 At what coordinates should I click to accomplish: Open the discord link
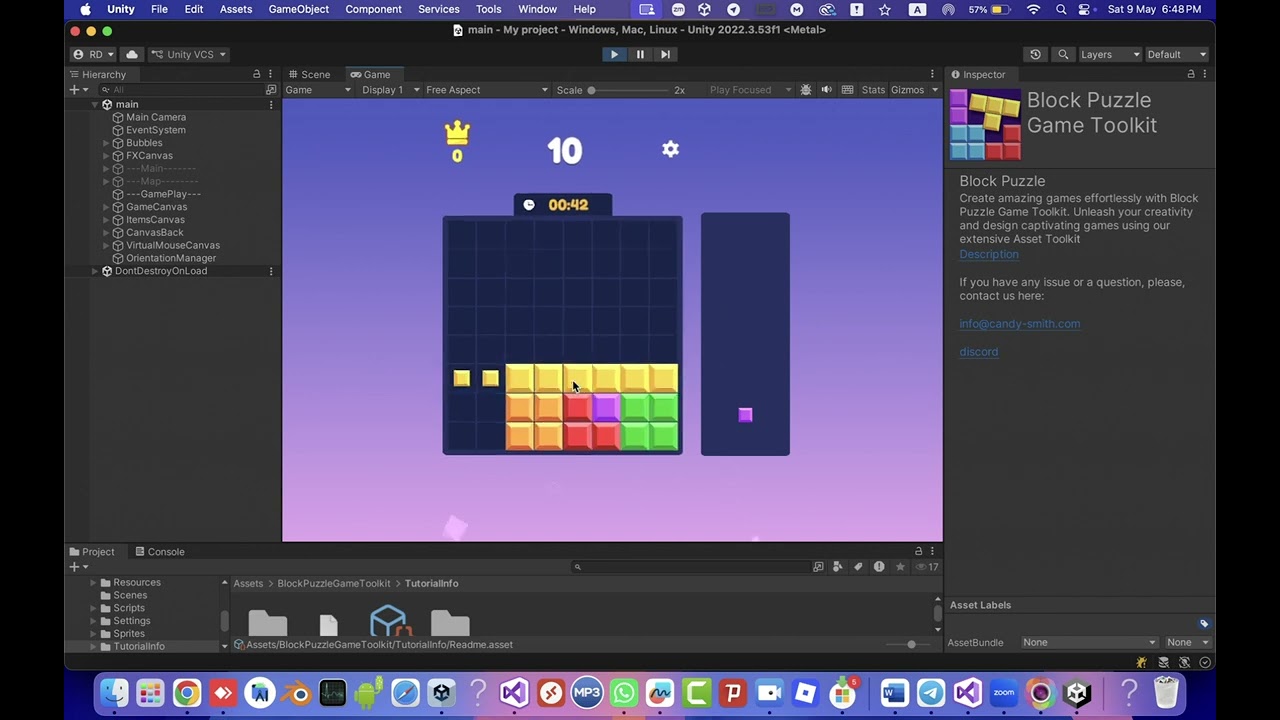click(978, 352)
